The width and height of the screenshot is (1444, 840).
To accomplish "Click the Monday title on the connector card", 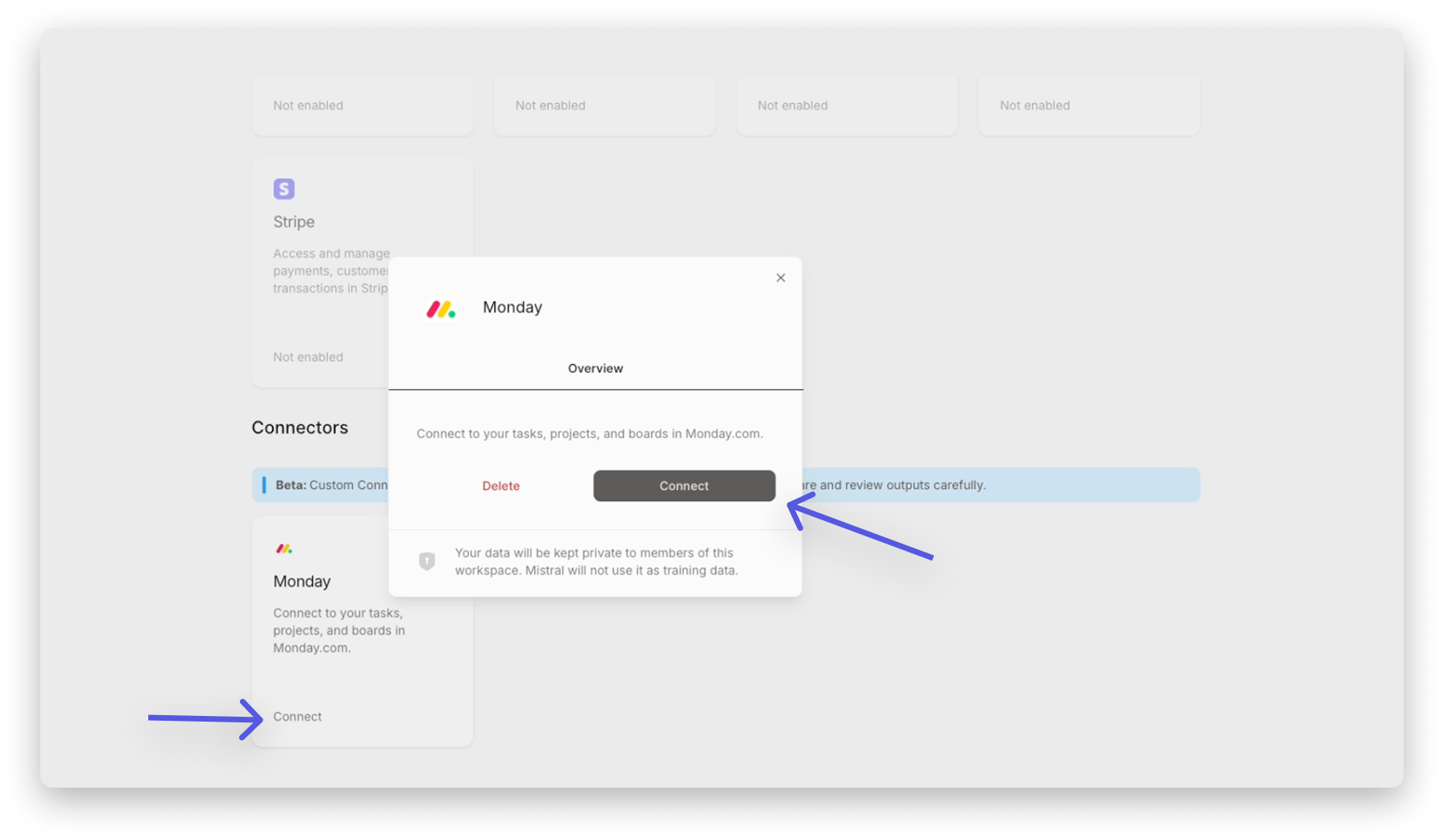I will point(302,581).
